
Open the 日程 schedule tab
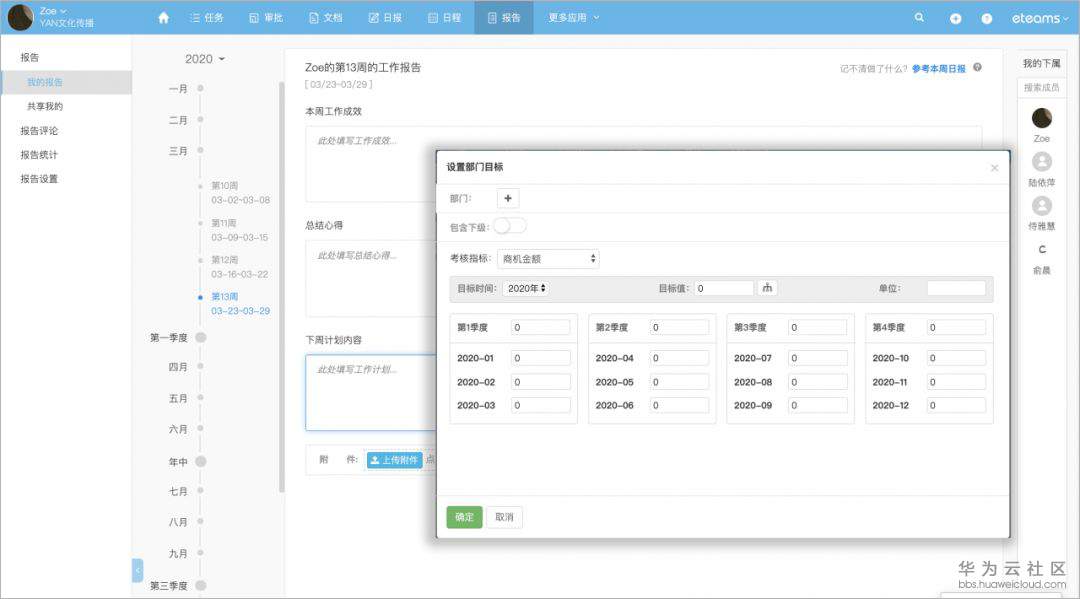tap(444, 18)
